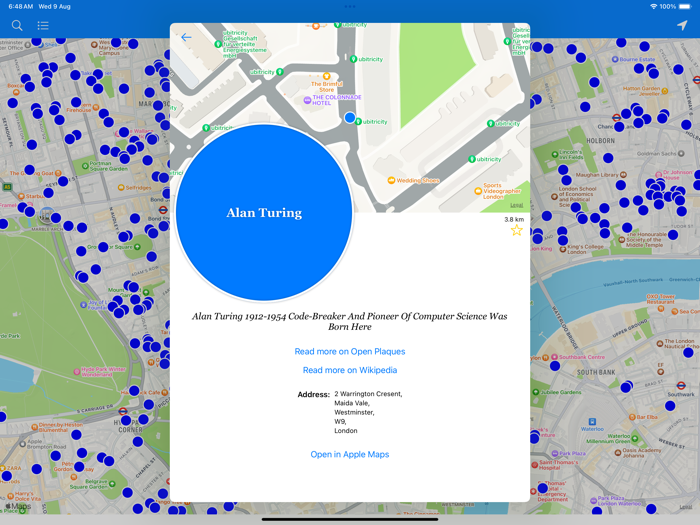
Task: Tap Selfridges marker on background map
Action: pos(121,188)
